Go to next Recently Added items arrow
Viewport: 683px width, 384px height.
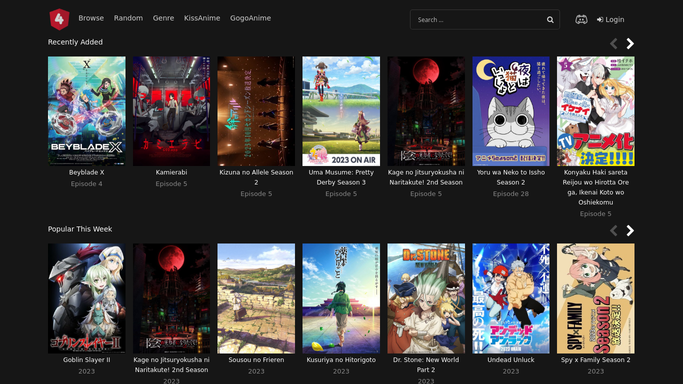pos(630,44)
